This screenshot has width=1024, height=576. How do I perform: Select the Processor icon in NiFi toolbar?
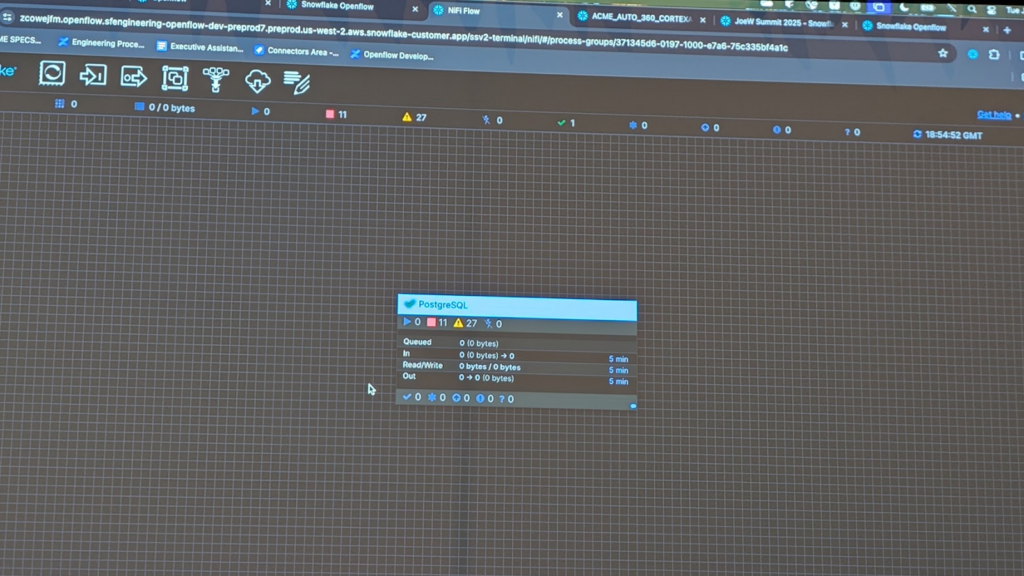point(52,73)
